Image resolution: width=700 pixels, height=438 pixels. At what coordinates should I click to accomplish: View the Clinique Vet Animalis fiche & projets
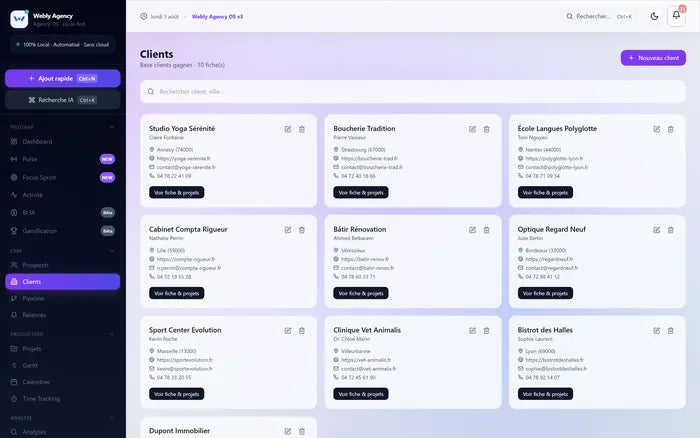pyautogui.click(x=361, y=394)
